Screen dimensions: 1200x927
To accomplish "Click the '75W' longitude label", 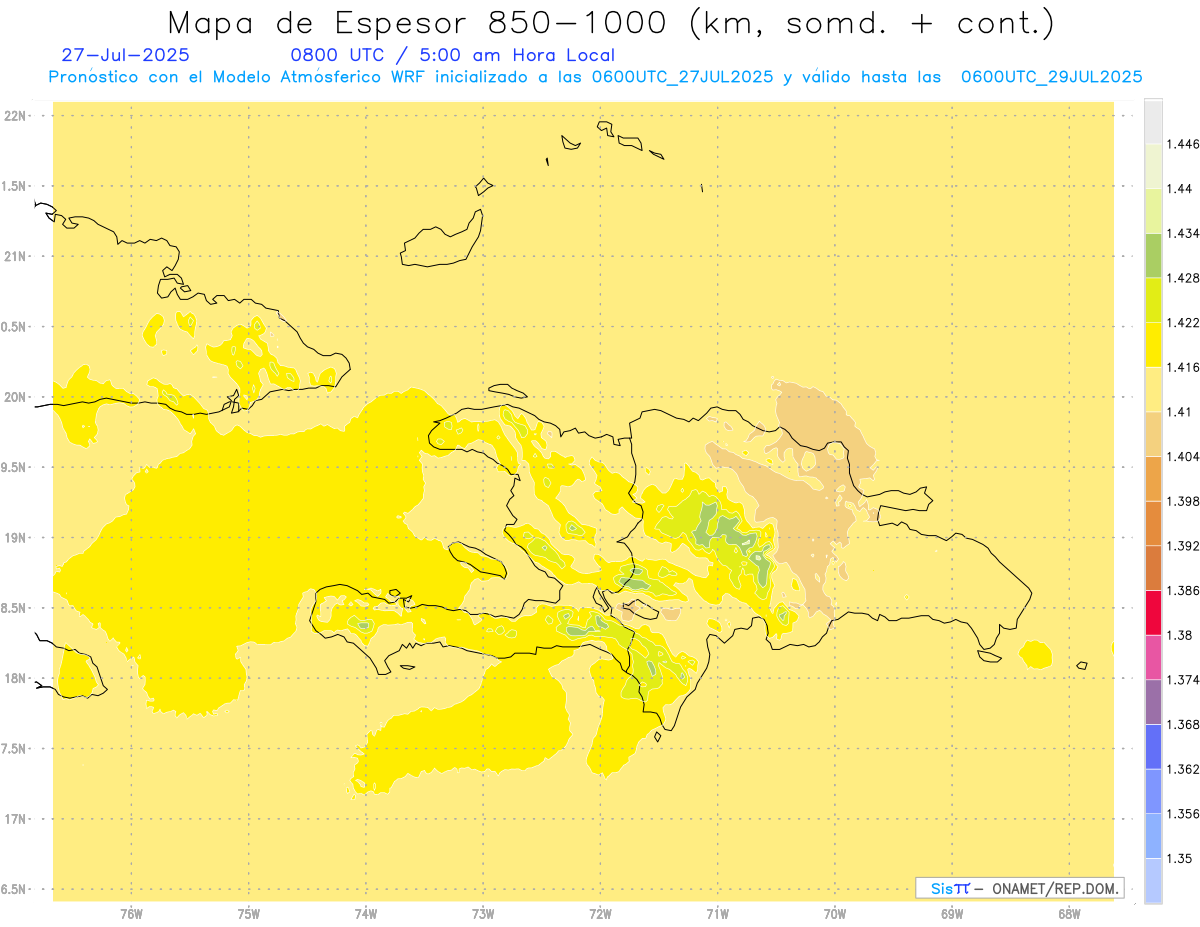I will coord(249,912).
